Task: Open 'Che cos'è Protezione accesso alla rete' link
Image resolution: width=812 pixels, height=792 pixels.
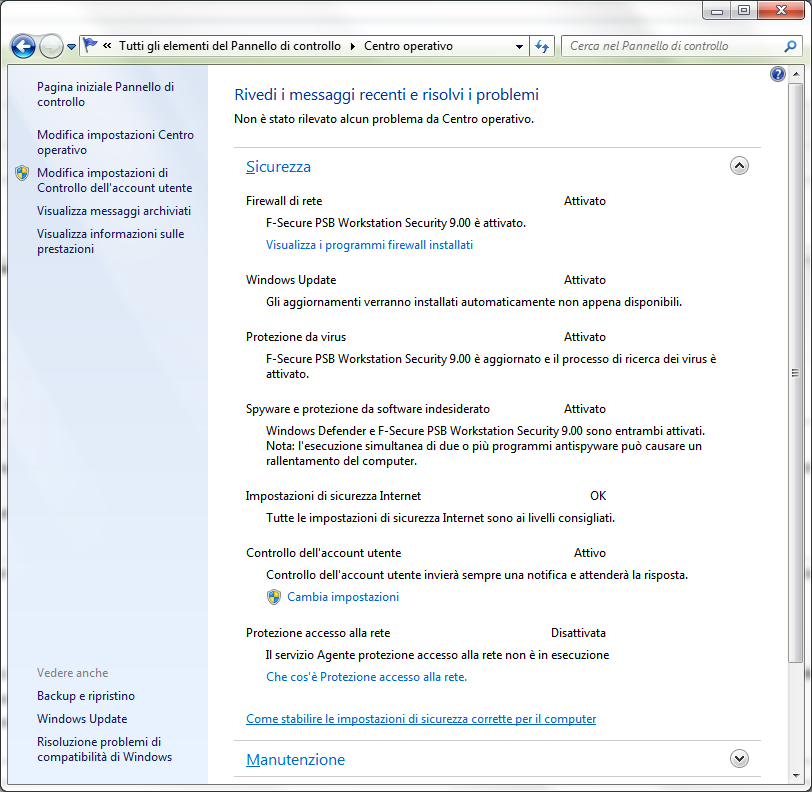Action: click(x=366, y=677)
